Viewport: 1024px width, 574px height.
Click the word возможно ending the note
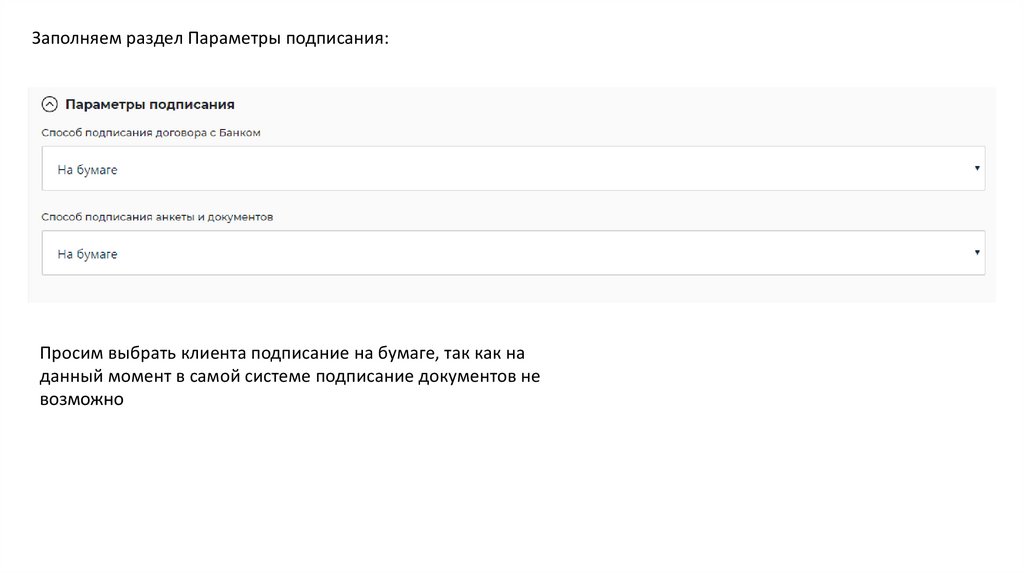pyautogui.click(x=81, y=399)
